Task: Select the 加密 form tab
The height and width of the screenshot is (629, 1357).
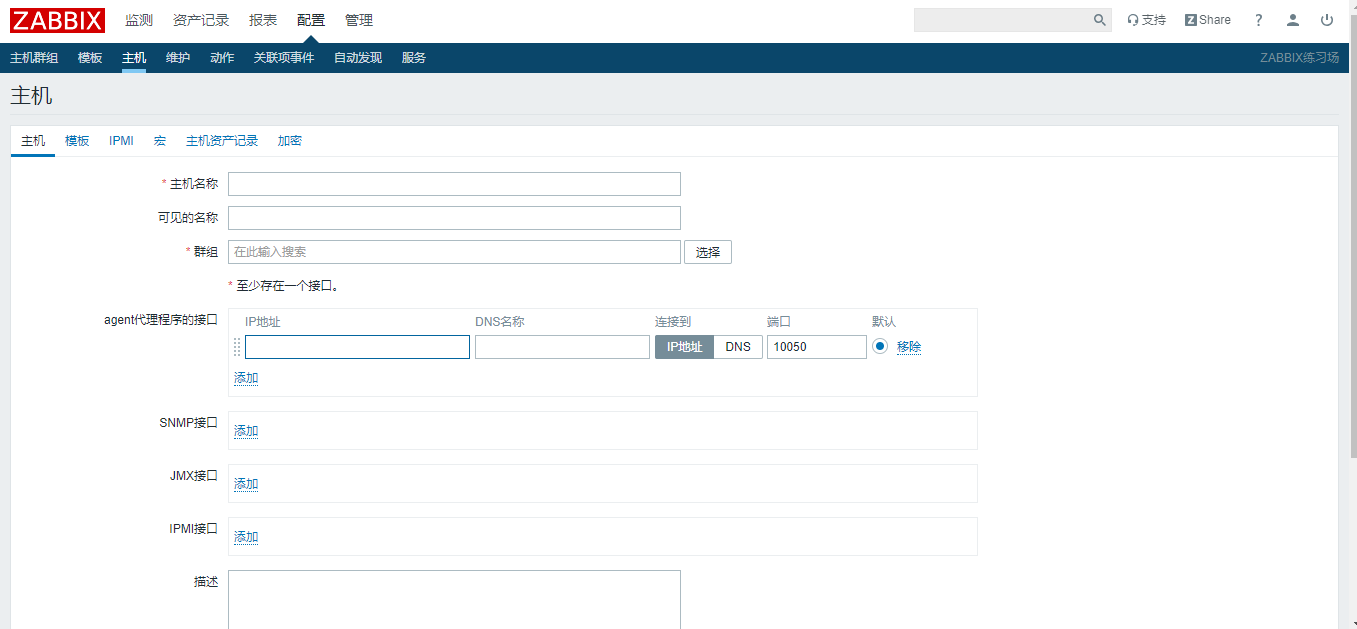Action: 290,141
